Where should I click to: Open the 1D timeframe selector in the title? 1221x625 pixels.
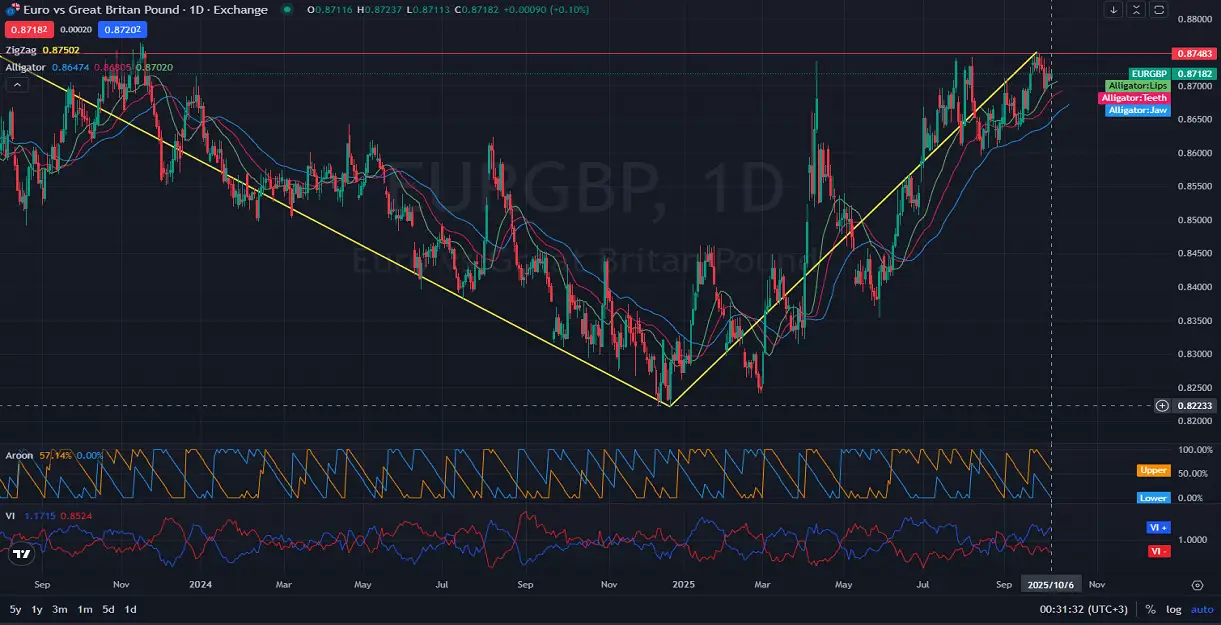(196, 9)
